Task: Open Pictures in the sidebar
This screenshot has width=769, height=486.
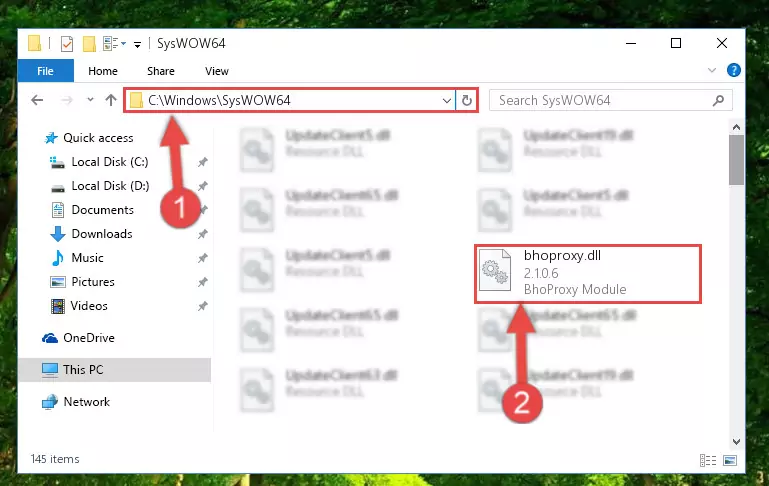Action: point(93,282)
